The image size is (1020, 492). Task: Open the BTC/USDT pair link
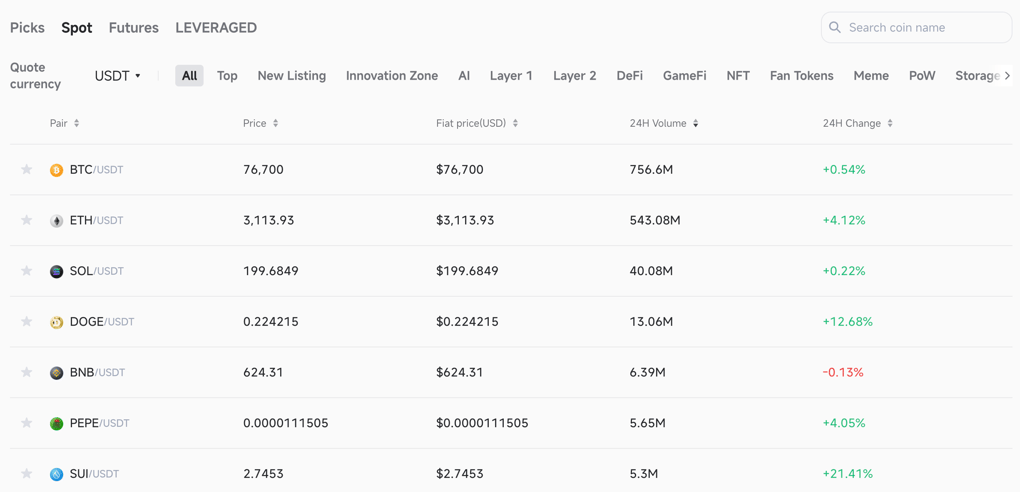(96, 170)
